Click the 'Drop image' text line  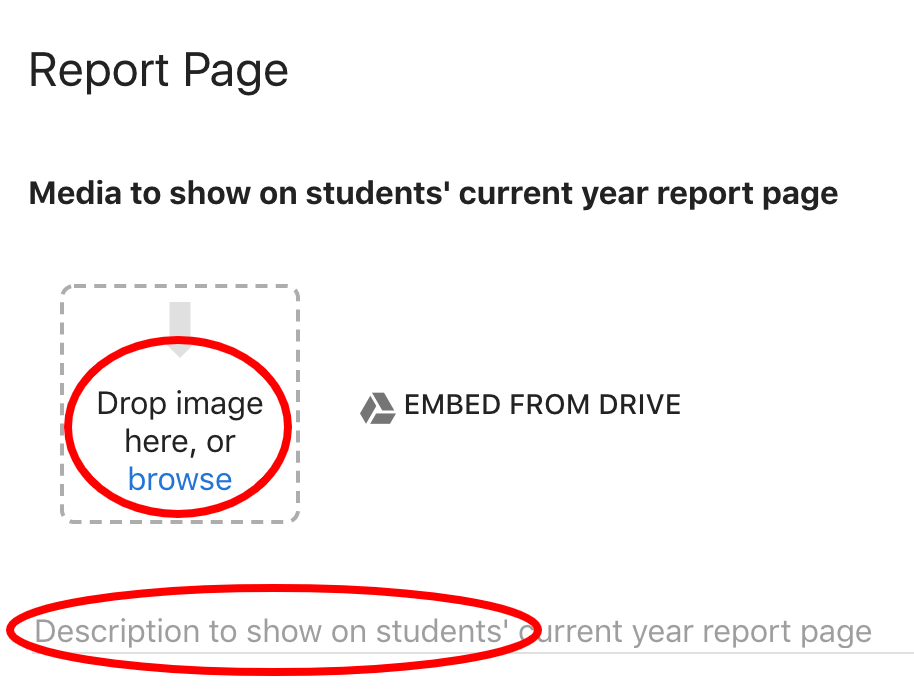[x=180, y=403]
